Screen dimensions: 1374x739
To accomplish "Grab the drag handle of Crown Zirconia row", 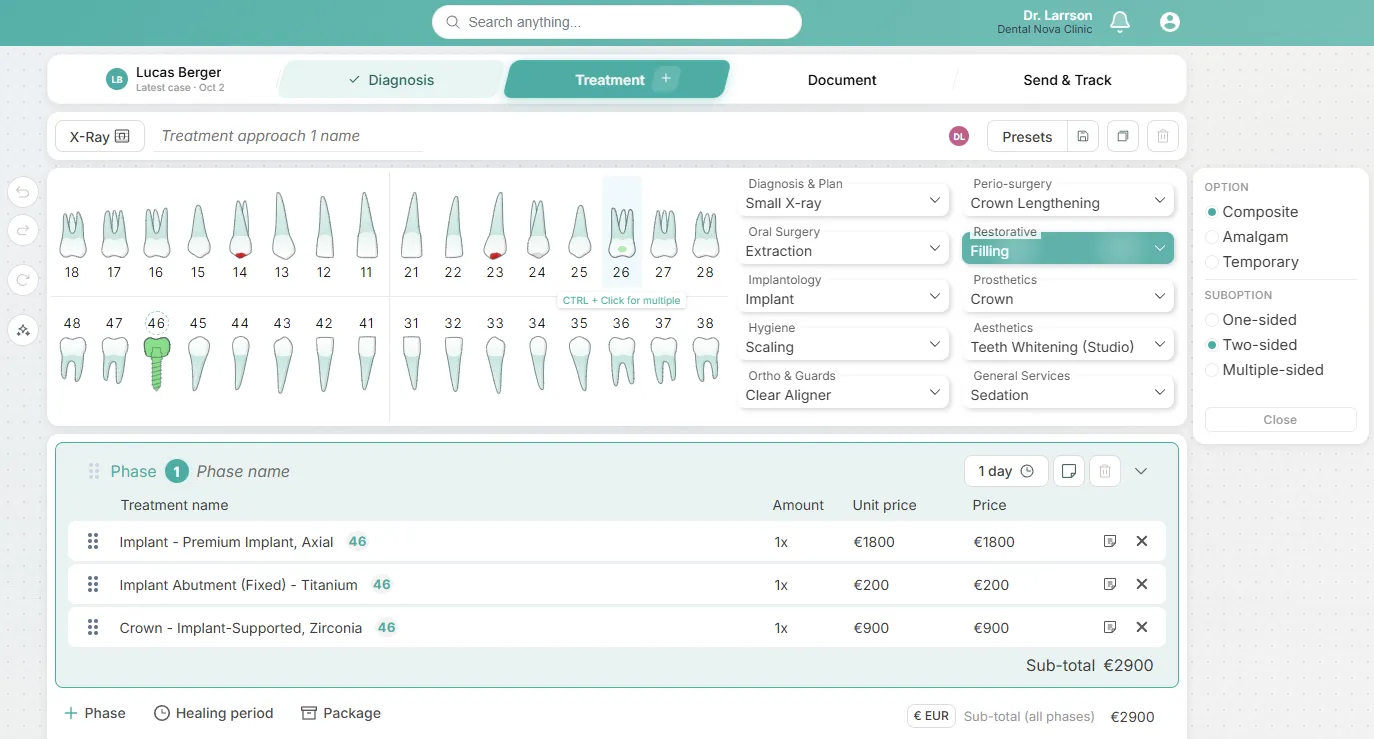I will tap(93, 627).
